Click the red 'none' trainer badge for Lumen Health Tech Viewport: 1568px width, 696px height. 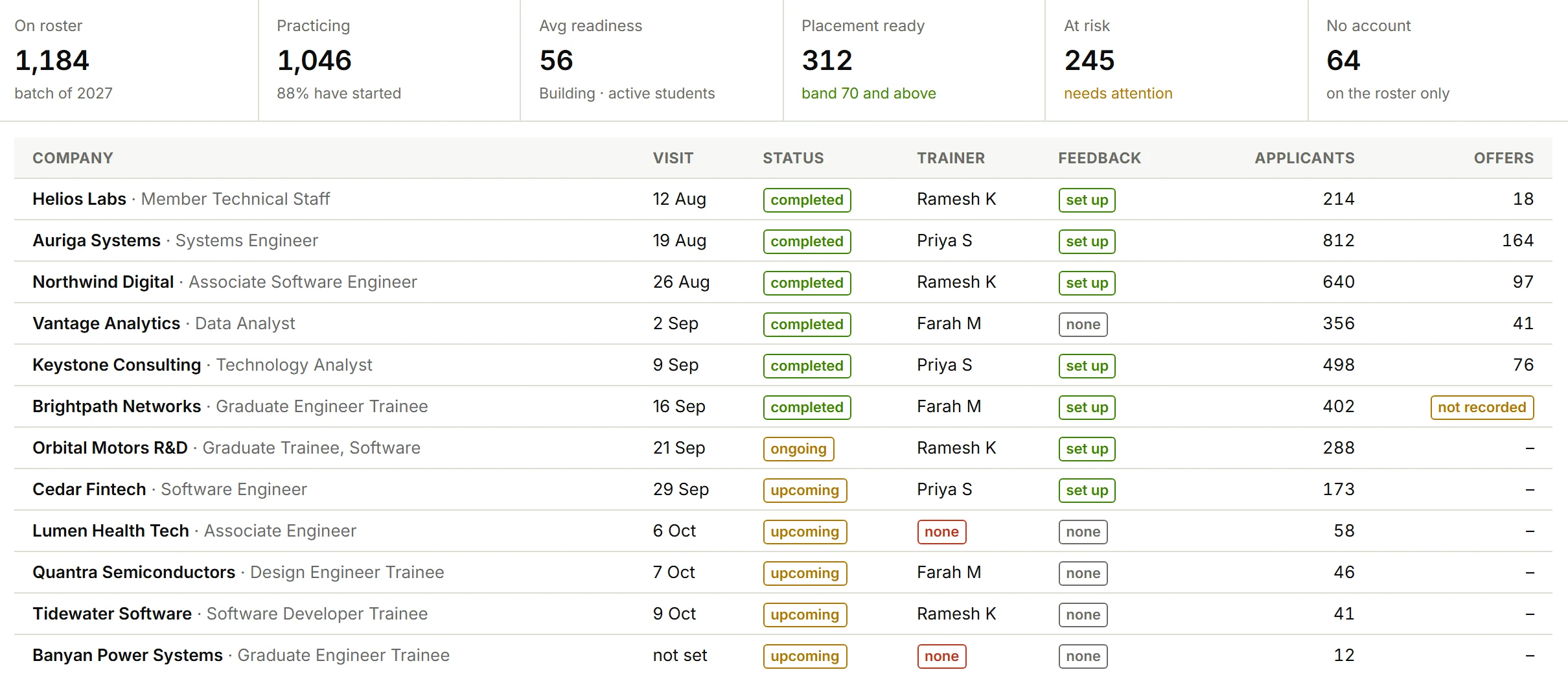click(x=941, y=531)
